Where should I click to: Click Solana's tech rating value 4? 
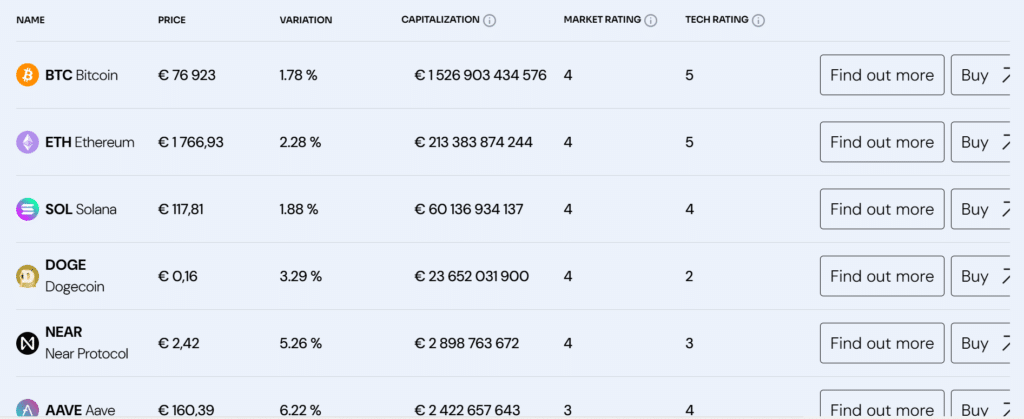pos(689,210)
